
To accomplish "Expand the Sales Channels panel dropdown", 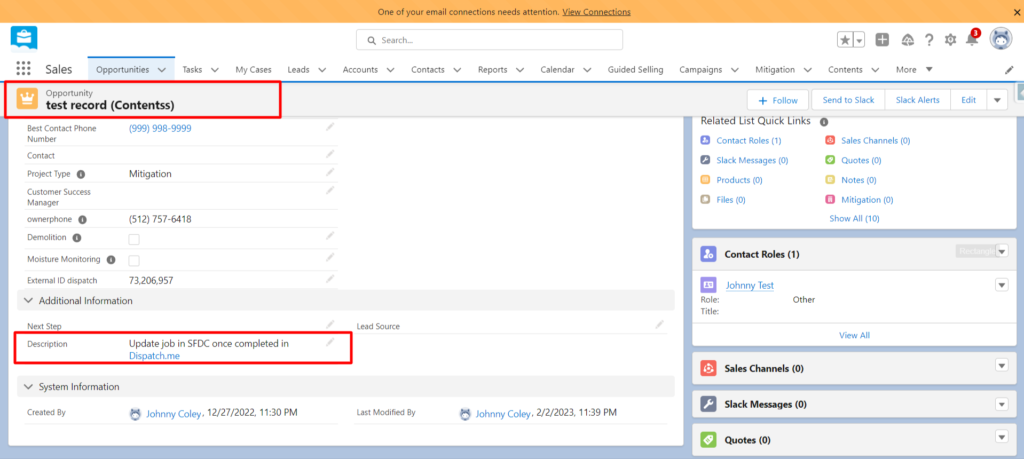I will (1001, 369).
